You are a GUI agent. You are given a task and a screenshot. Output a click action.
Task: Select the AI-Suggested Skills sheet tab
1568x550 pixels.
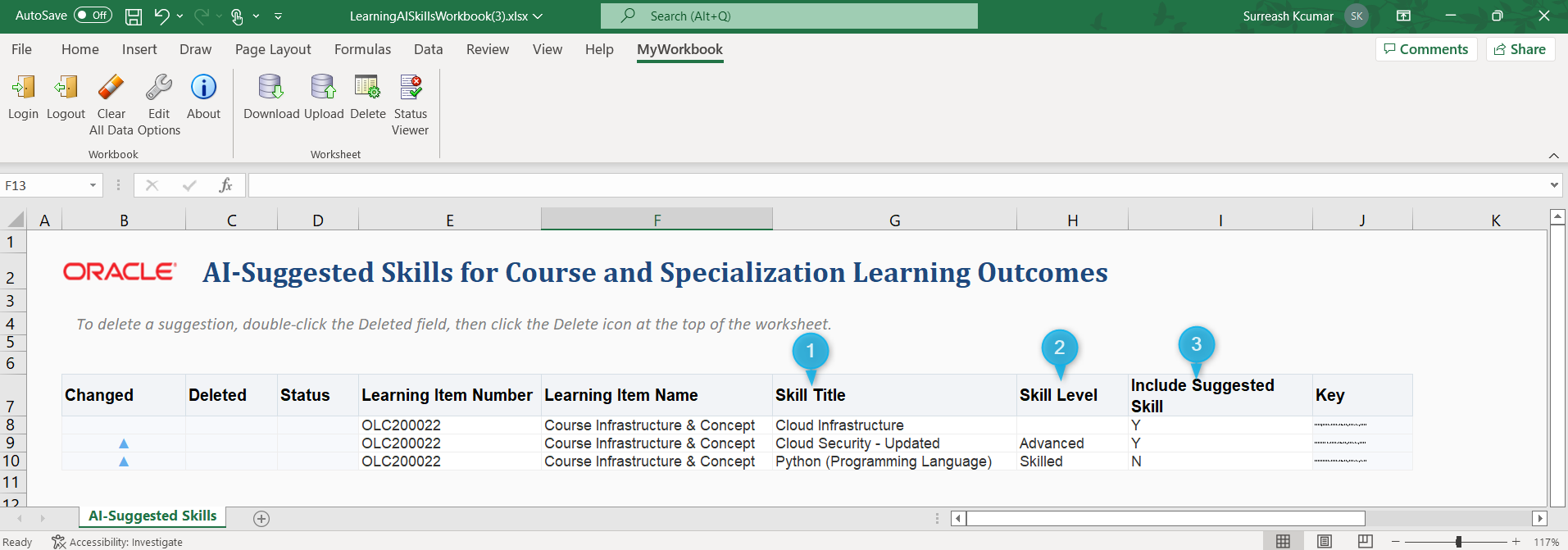152,516
